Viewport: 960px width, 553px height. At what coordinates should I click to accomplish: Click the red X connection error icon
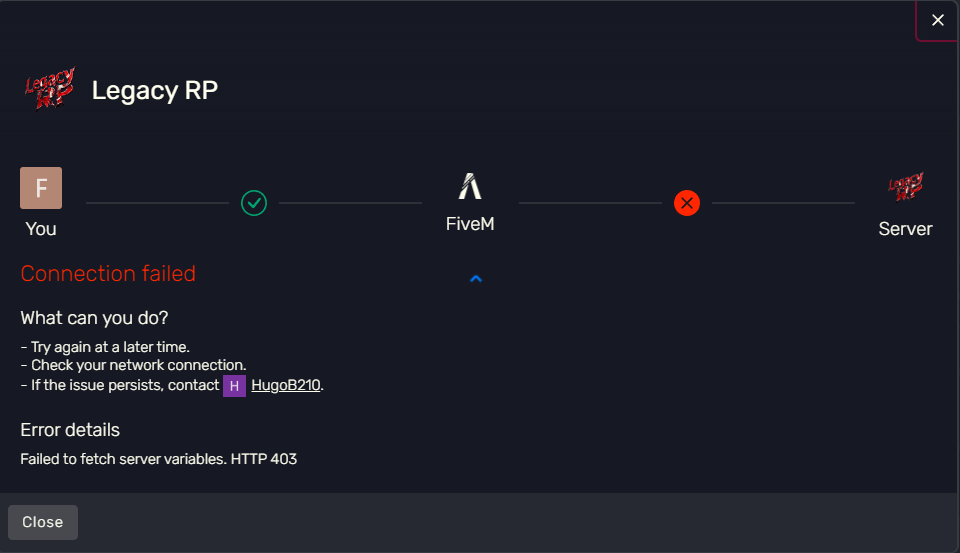686,203
